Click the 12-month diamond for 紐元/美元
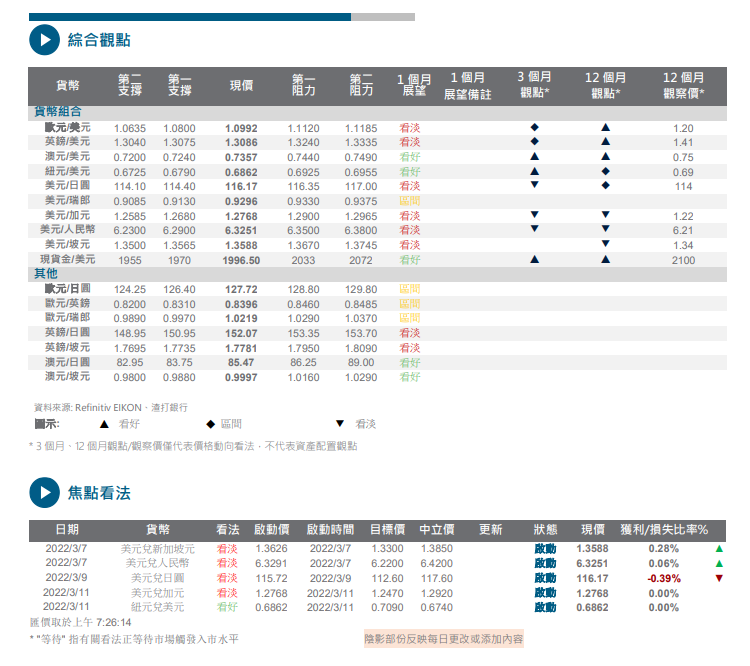The image size is (750, 666). click(606, 171)
